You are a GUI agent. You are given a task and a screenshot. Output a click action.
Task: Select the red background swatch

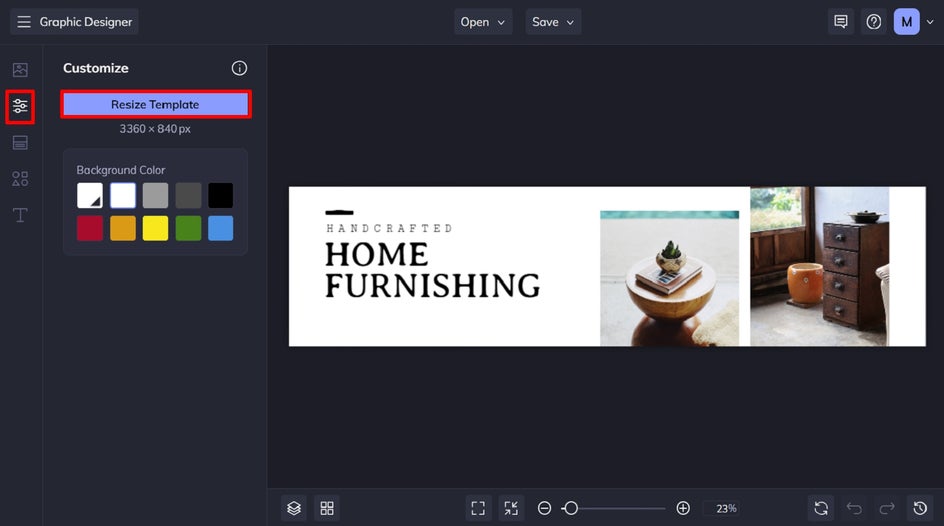click(90, 228)
